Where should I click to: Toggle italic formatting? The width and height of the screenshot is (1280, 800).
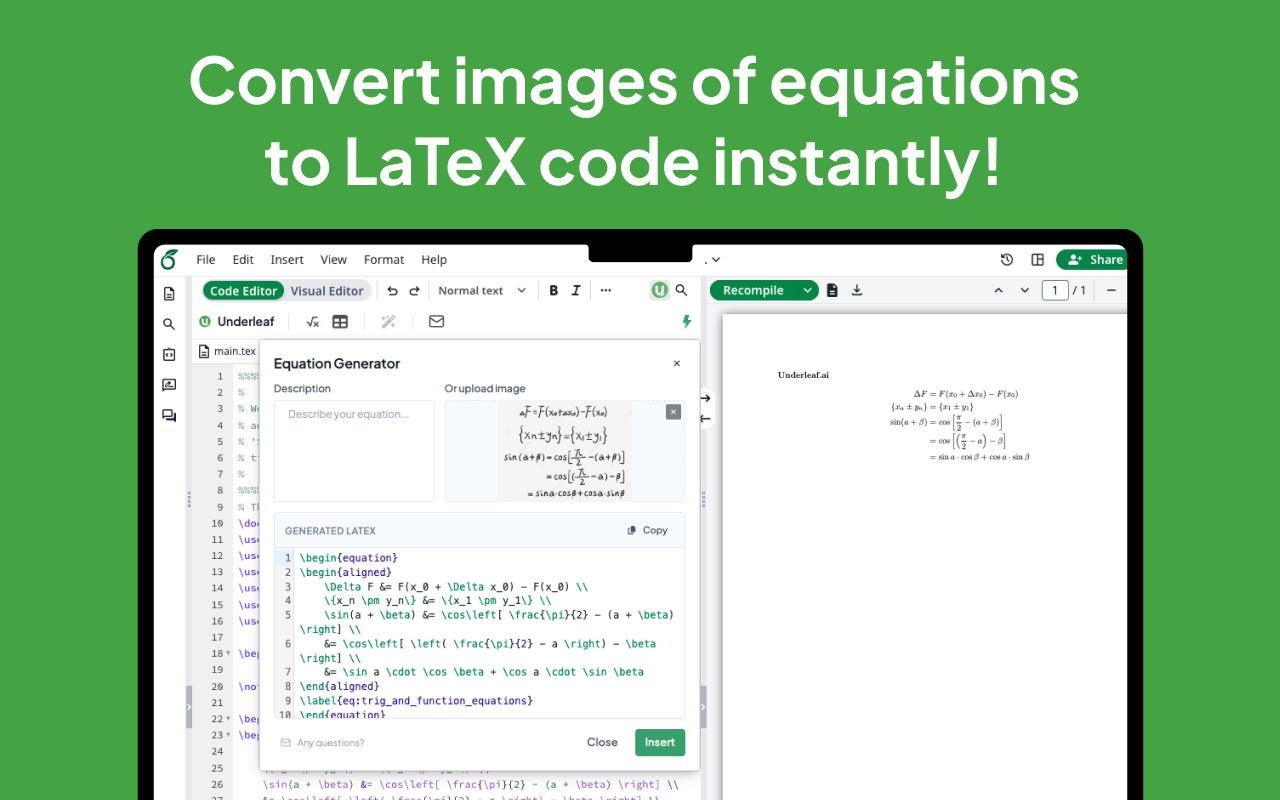[576, 291]
